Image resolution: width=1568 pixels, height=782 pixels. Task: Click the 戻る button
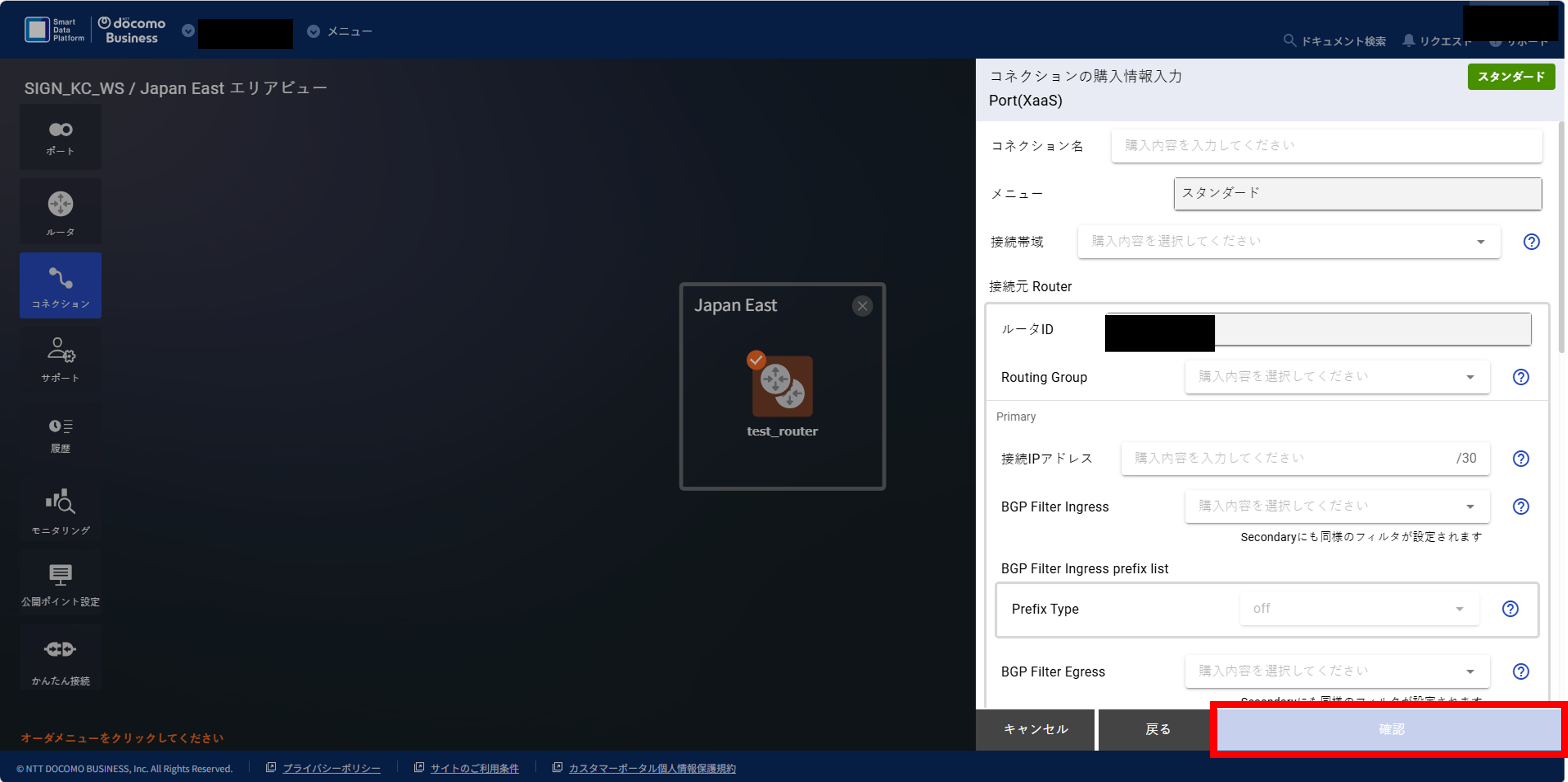(1157, 729)
